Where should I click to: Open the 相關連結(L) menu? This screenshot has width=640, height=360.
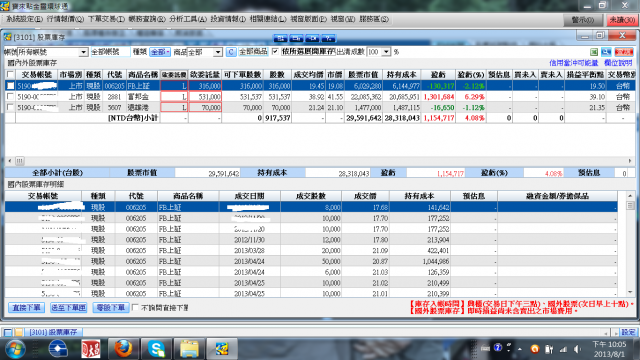click(x=267, y=19)
